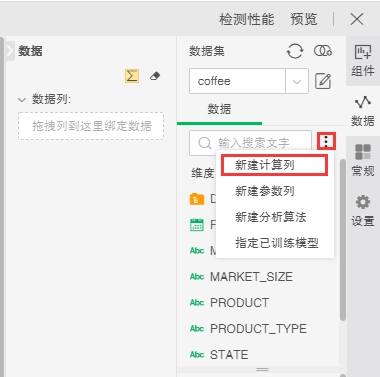Open the three-dot more options menu
The image size is (380, 377).
point(326,142)
